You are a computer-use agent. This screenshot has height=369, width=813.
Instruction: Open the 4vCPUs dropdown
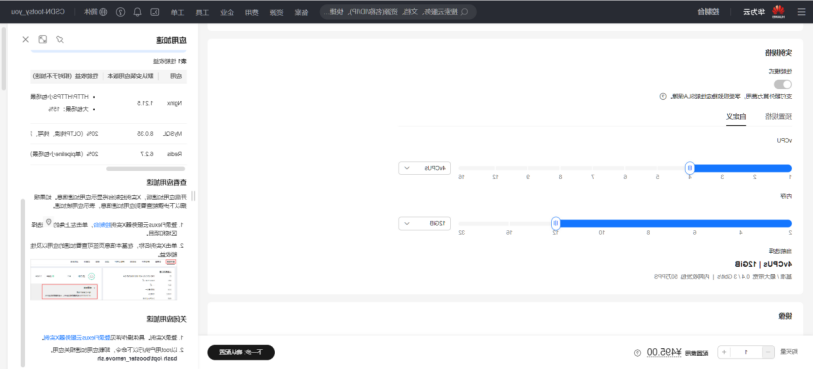pyautogui.click(x=424, y=168)
